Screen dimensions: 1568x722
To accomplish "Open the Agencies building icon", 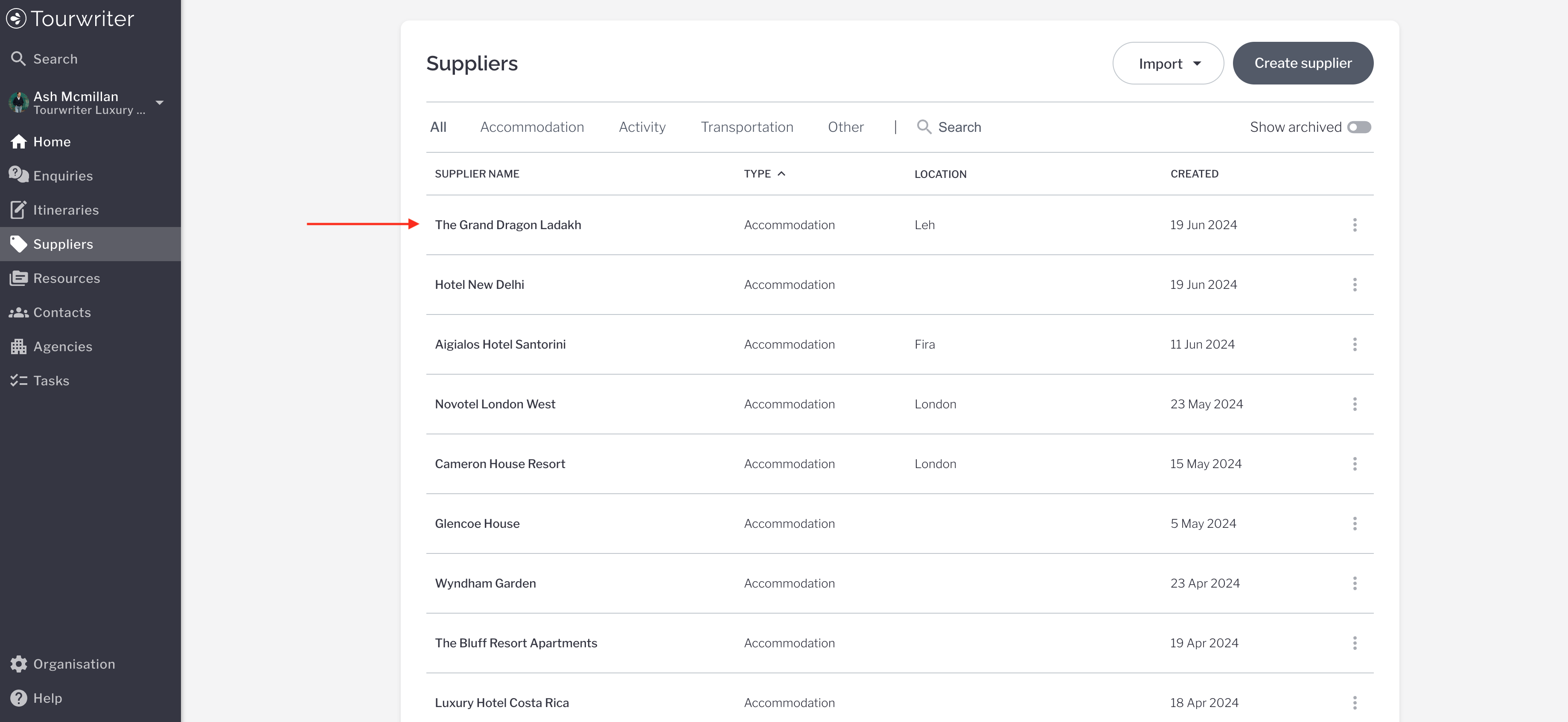I will pyautogui.click(x=18, y=346).
